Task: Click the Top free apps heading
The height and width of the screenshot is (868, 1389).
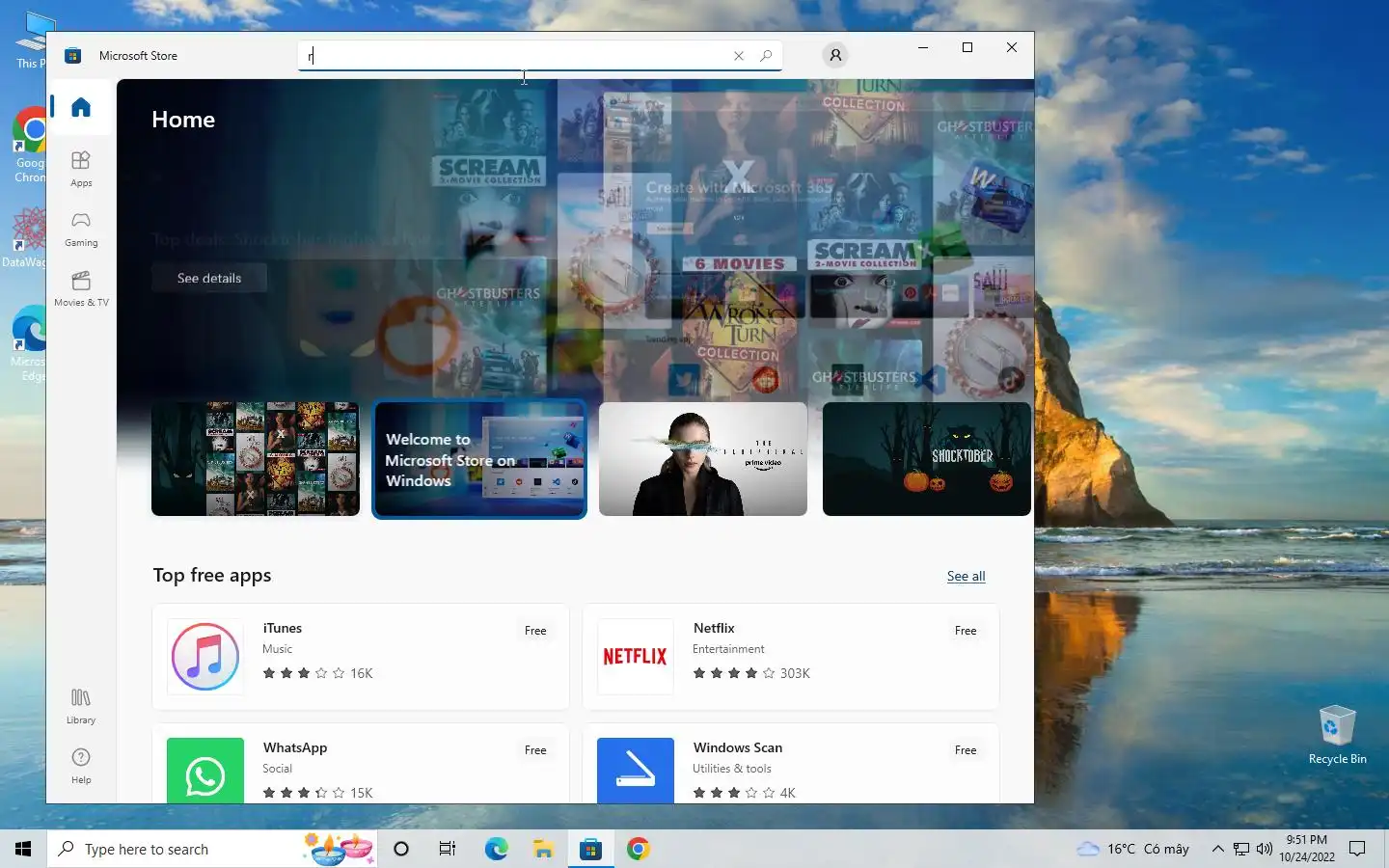Action: coord(212,575)
